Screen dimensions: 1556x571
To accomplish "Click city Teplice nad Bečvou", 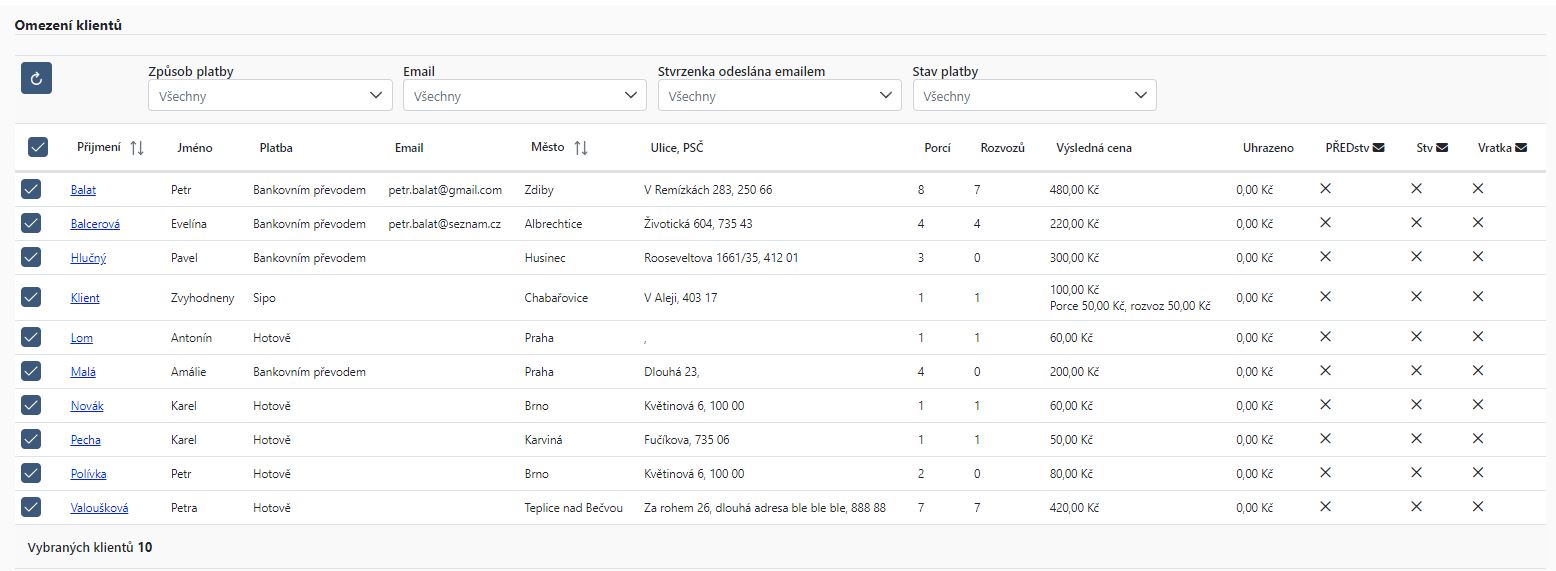I will point(573,508).
